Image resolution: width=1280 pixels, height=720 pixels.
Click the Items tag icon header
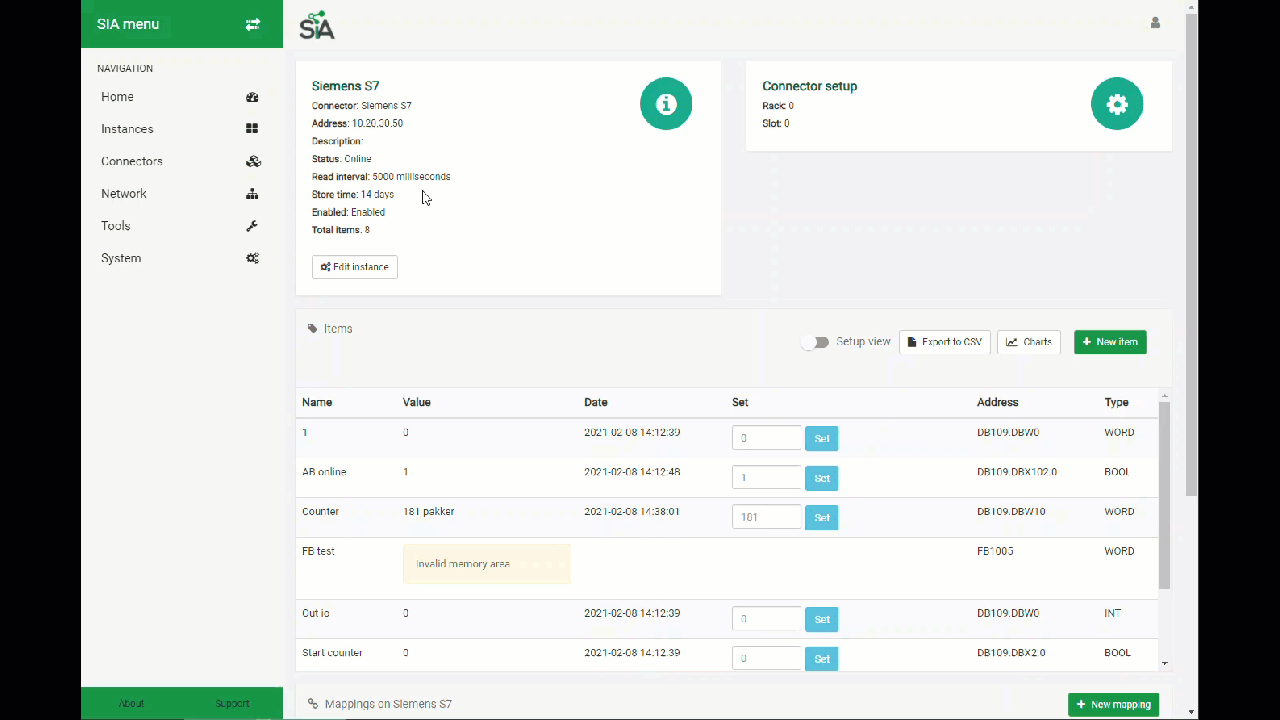(311, 328)
